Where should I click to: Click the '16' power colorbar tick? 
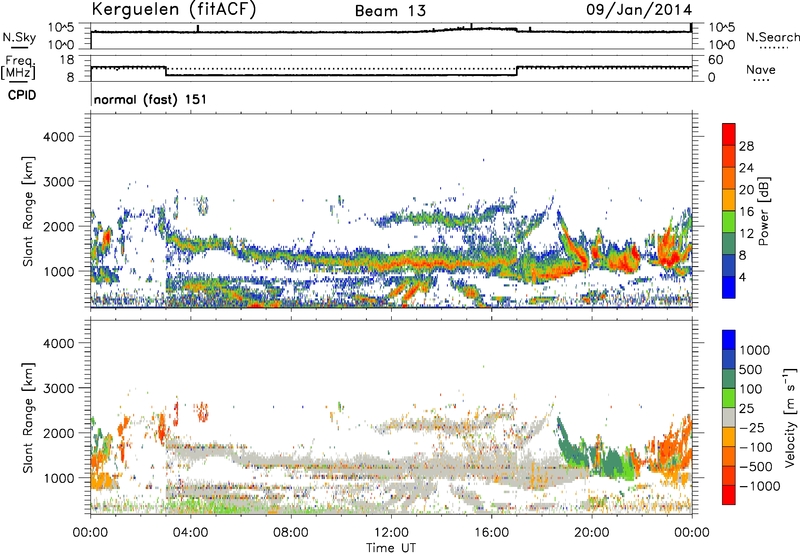pos(746,212)
